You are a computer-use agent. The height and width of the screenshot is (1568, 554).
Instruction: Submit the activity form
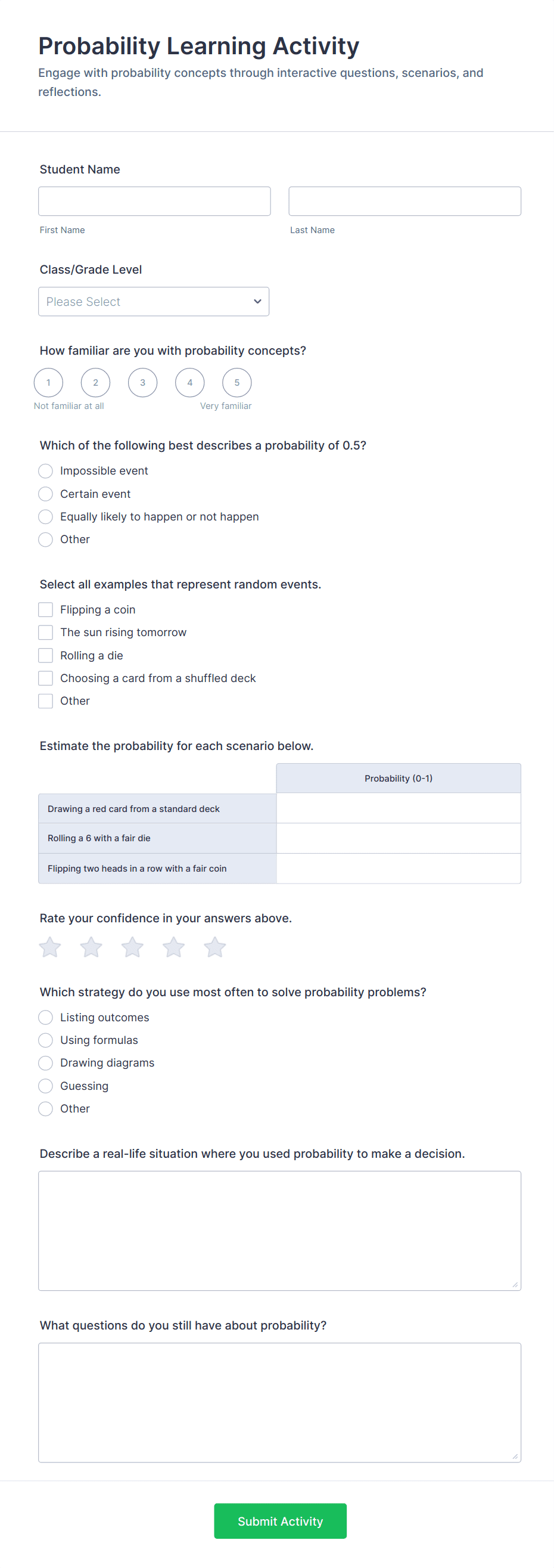point(281,1521)
